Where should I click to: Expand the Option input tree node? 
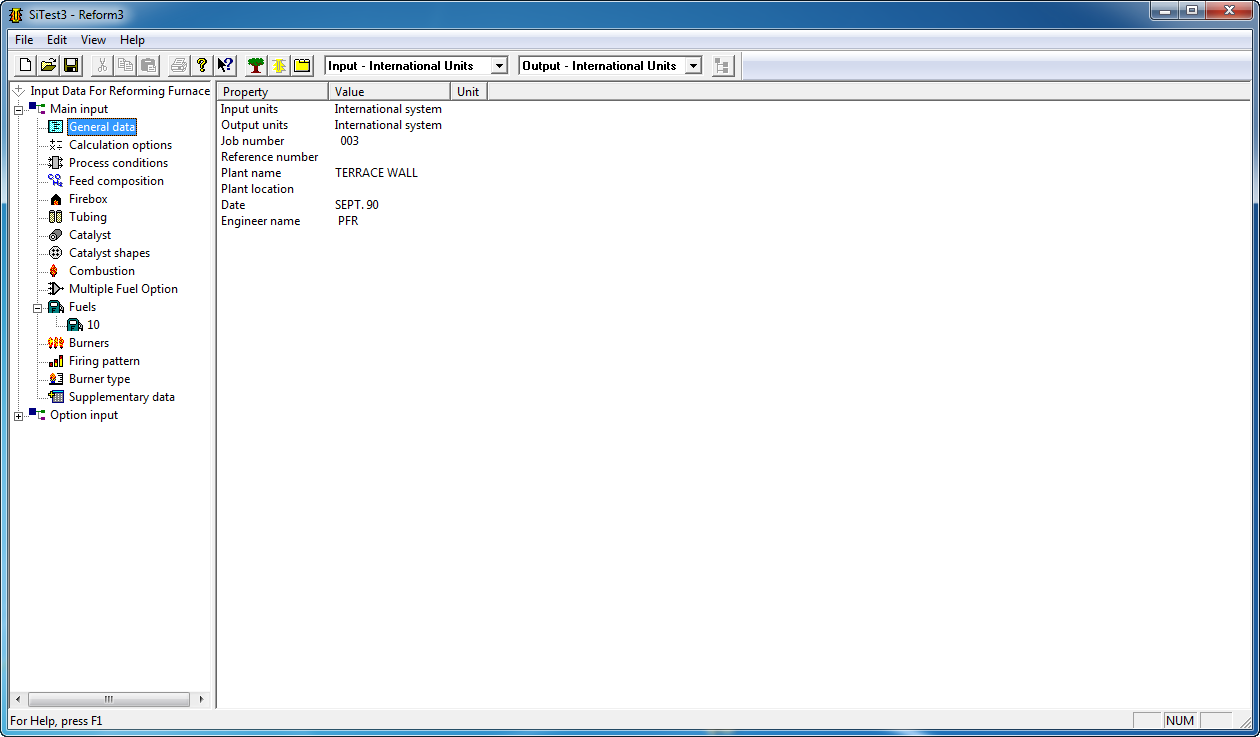tap(18, 415)
